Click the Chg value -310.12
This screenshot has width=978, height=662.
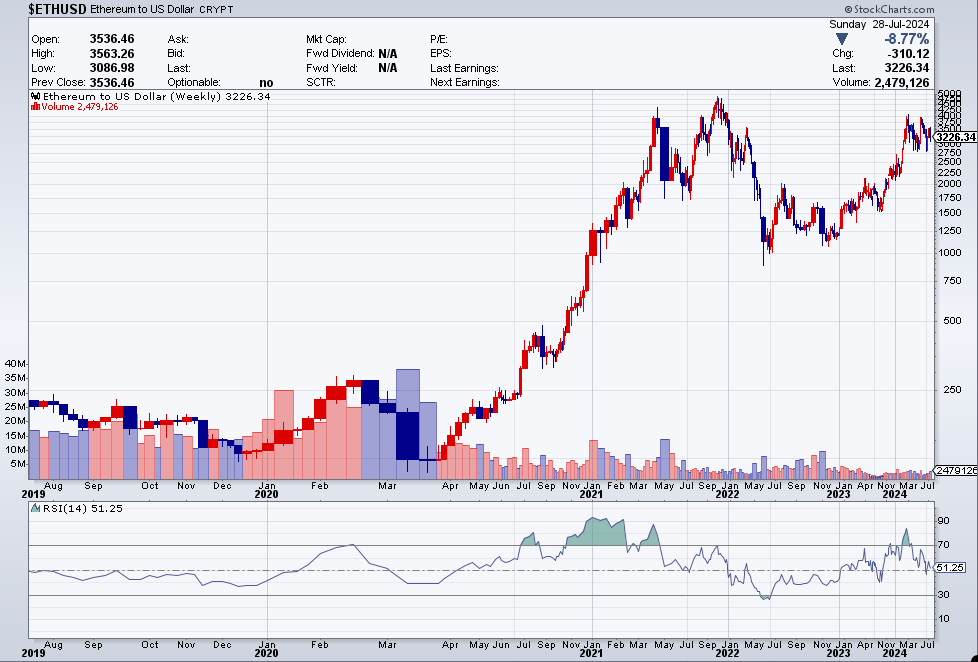(906, 54)
